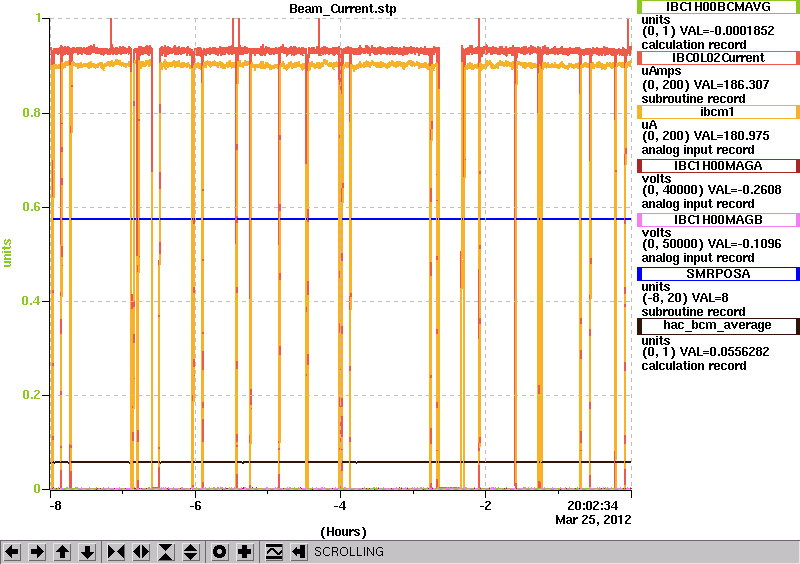This screenshot has height=564, width=800.
Task: Pan the plot right with the right arrow
Action: (x=37, y=552)
